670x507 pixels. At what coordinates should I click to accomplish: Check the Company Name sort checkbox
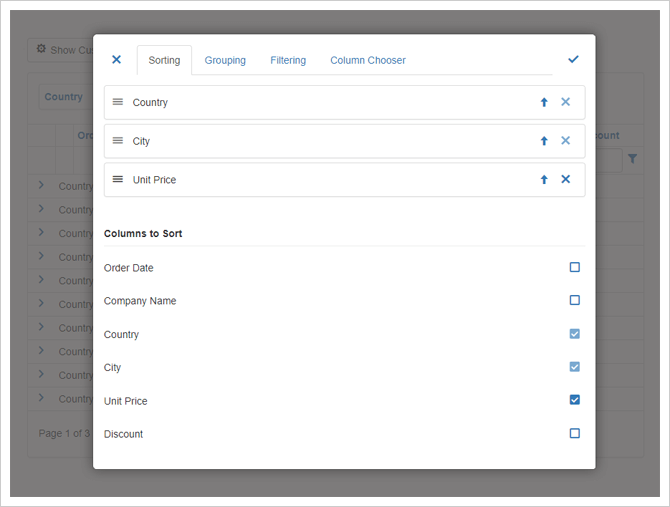coord(575,300)
